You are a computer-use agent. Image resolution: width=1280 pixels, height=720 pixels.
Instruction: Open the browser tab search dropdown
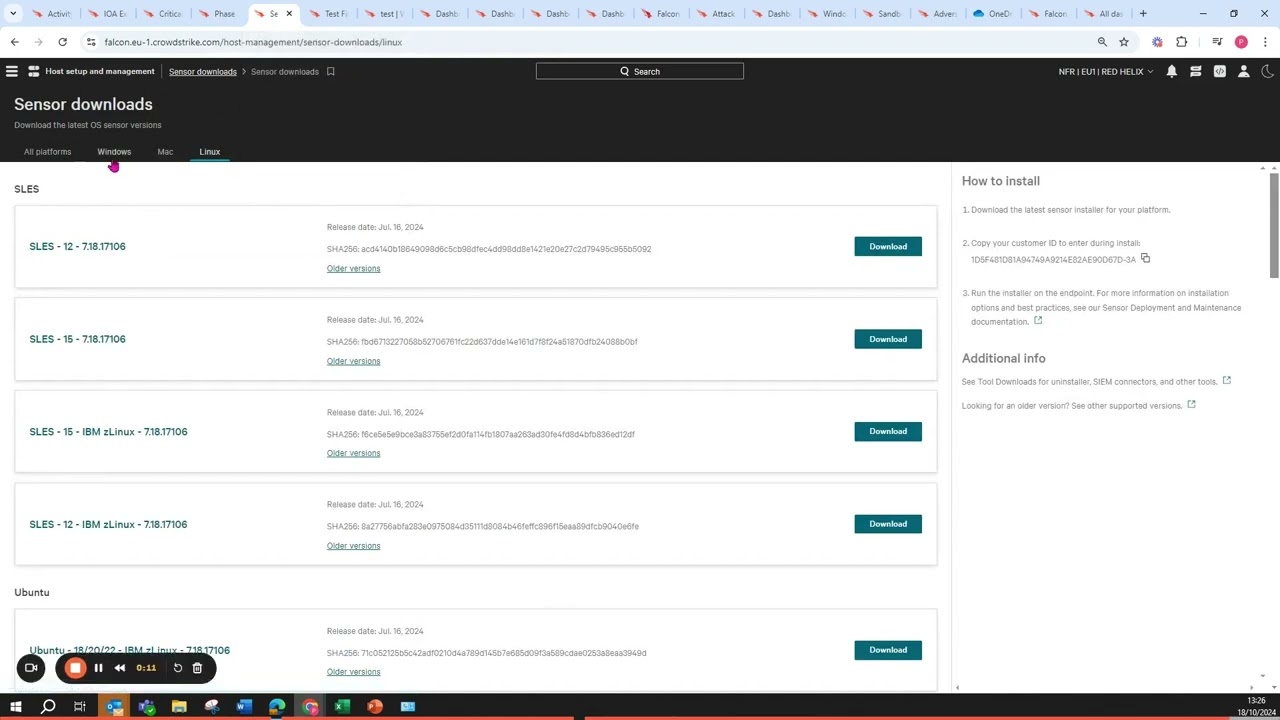click(x=13, y=14)
